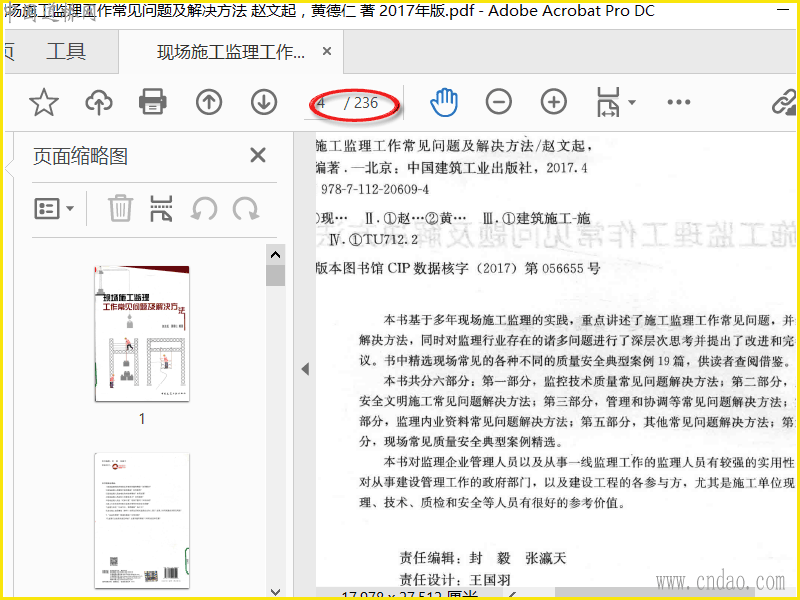The height and width of the screenshot is (600, 800).
Task: Collapse the left navigation pane arrow
Action: point(305,369)
